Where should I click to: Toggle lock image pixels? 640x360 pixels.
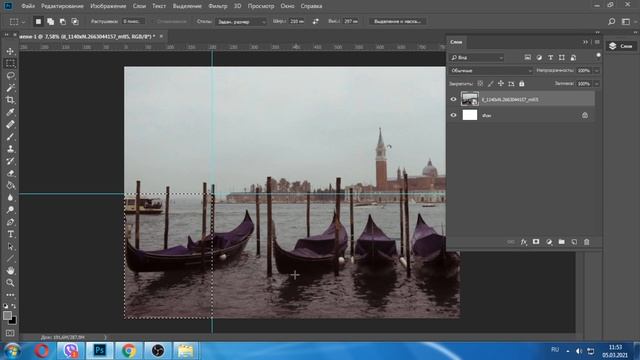click(491, 84)
